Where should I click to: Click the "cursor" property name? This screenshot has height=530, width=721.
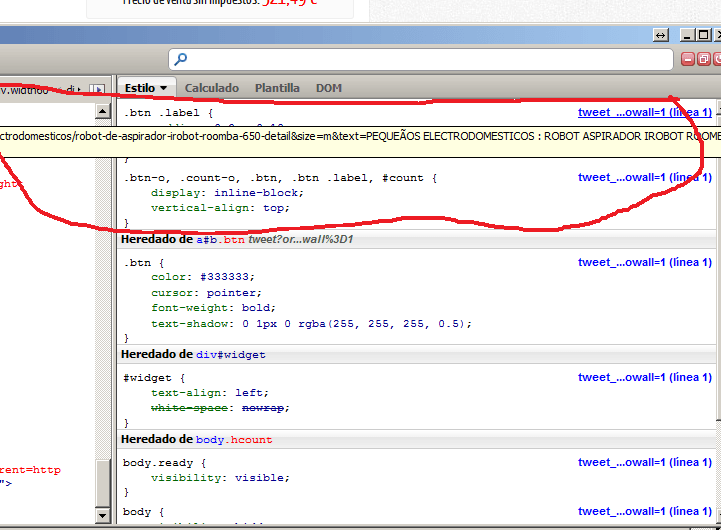pos(172,293)
